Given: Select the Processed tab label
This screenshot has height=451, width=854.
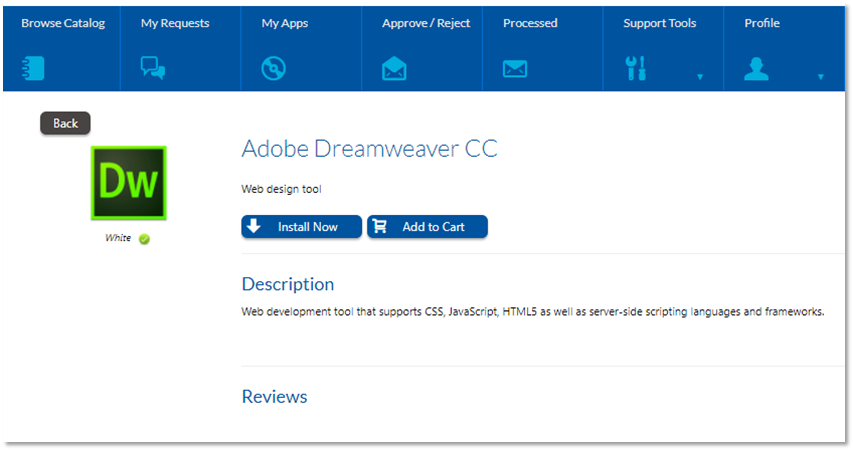Looking at the screenshot, I should coord(530,23).
